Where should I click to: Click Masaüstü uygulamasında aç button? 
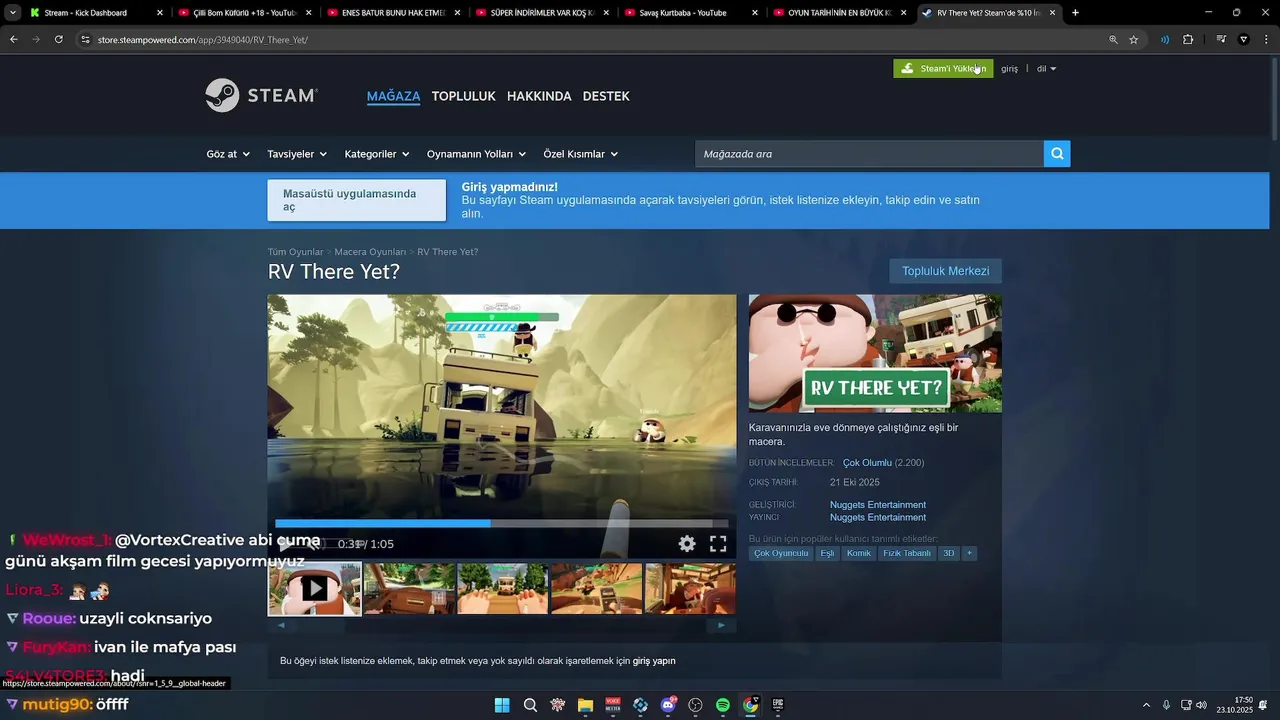pos(356,200)
